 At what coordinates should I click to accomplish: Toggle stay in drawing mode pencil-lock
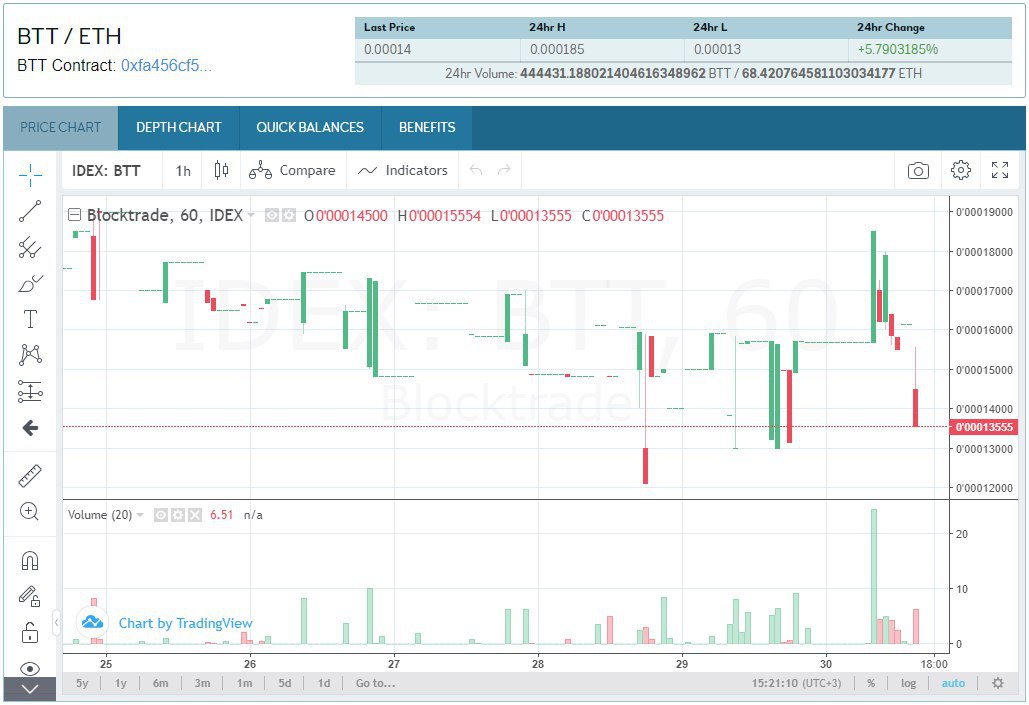(x=30, y=596)
